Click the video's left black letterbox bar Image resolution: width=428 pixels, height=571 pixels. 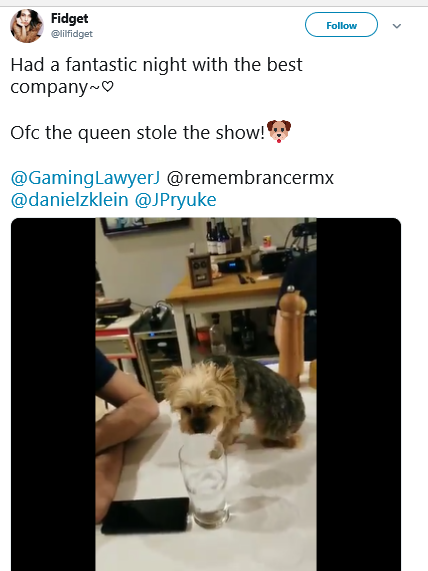[x=53, y=394]
